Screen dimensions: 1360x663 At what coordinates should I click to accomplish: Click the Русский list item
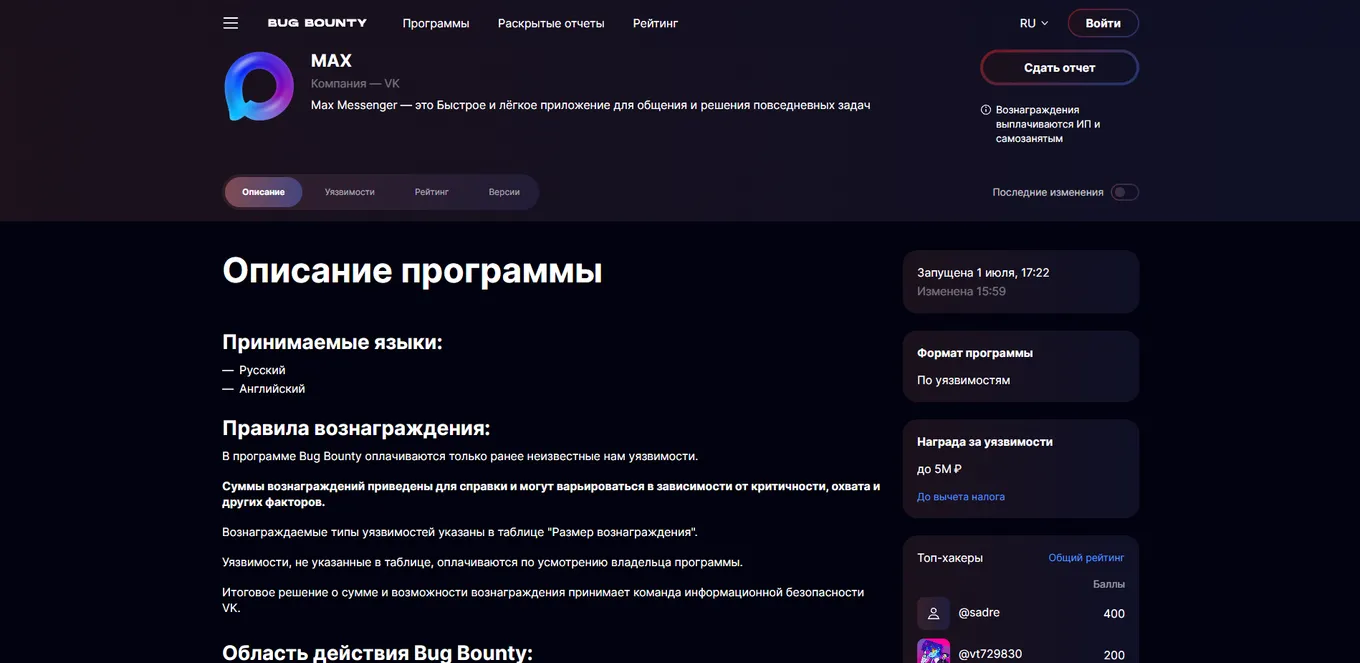pyautogui.click(x=262, y=370)
